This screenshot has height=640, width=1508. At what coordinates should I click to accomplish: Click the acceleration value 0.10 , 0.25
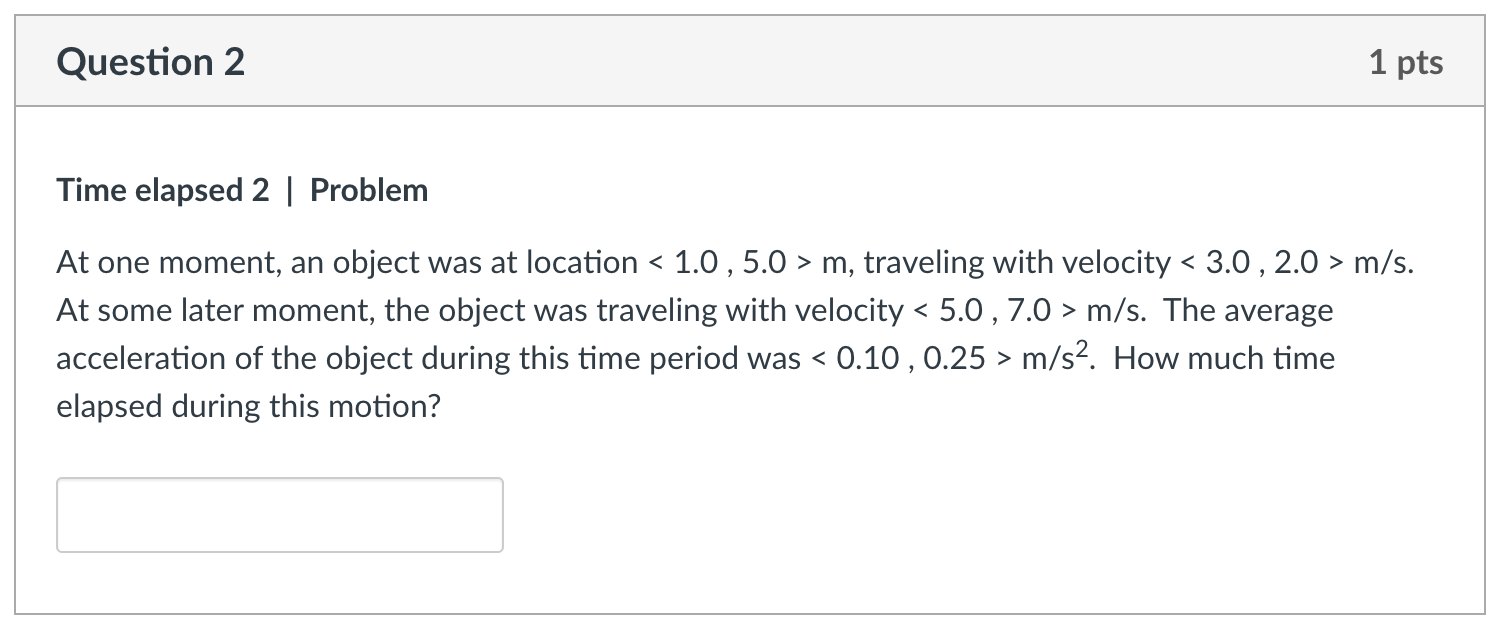pos(906,359)
